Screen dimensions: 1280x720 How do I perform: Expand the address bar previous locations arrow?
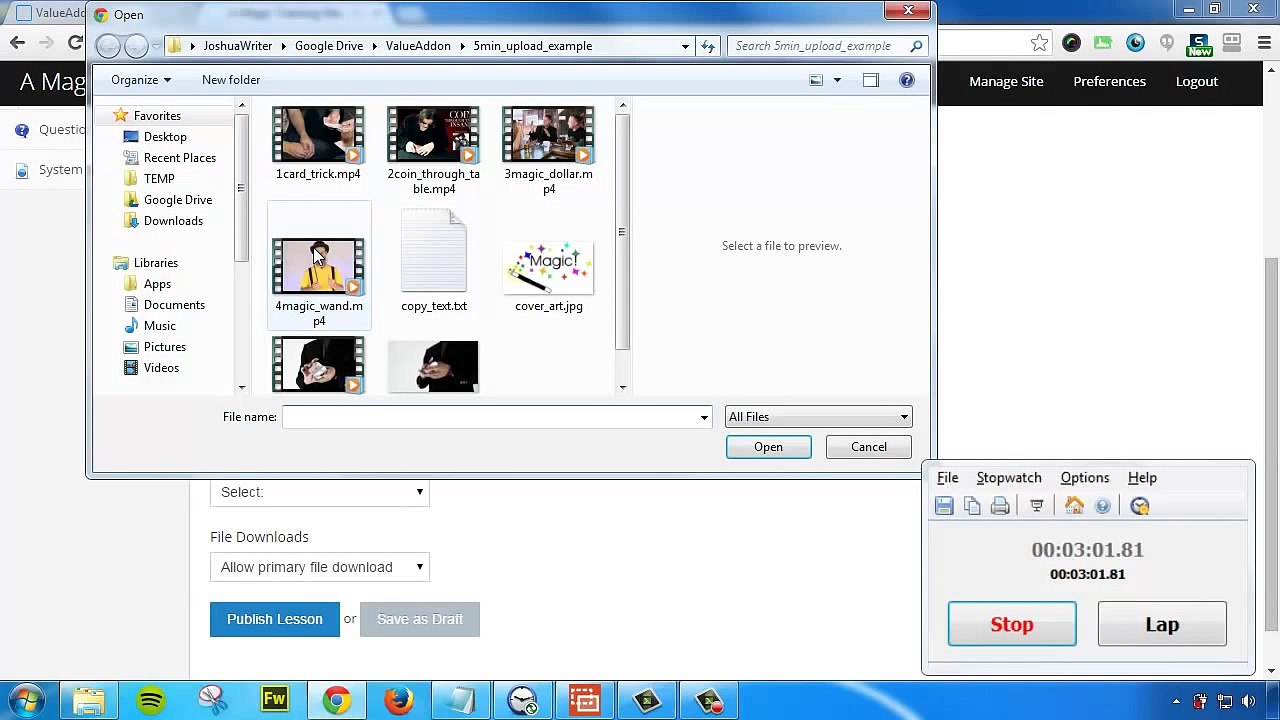click(x=685, y=46)
